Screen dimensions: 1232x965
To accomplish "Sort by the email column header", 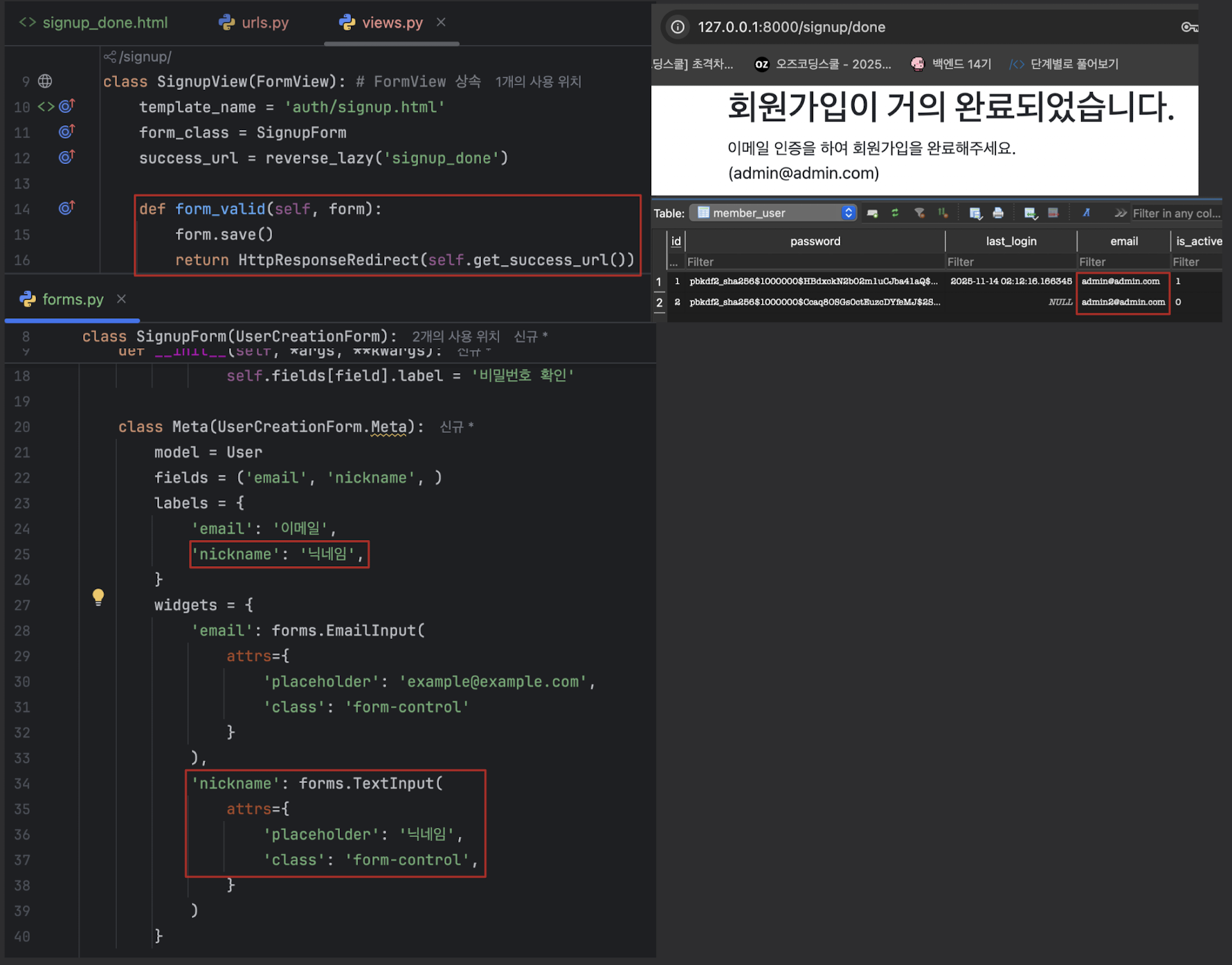I will [1123, 241].
